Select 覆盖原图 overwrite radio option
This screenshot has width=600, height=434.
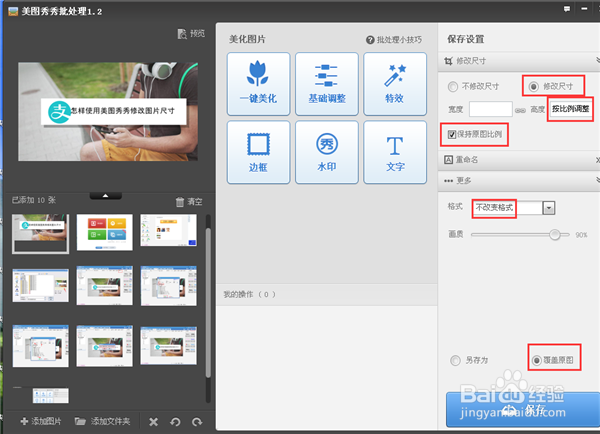pos(536,361)
